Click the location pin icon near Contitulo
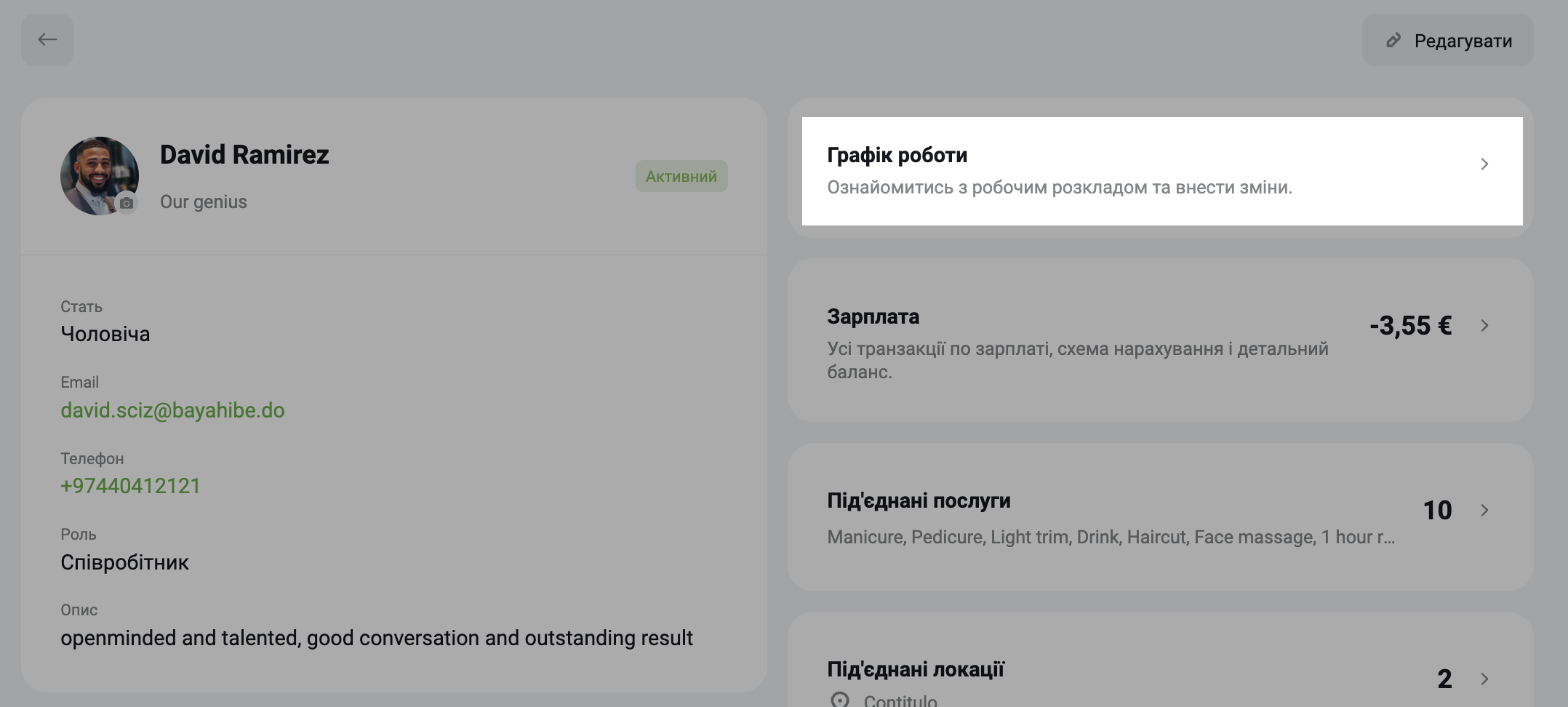The image size is (1568, 707). click(839, 700)
